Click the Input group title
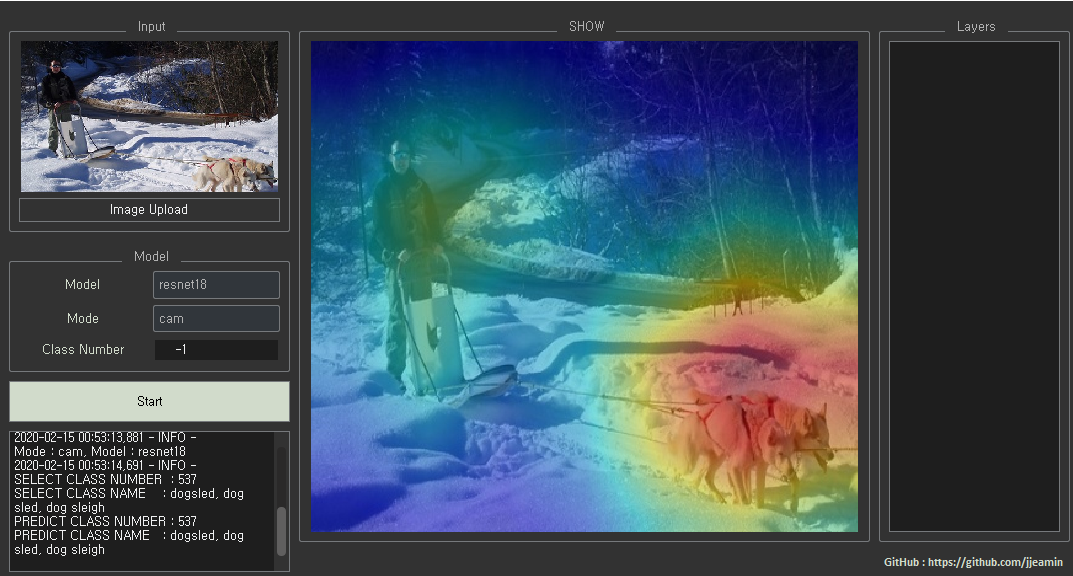This screenshot has width=1073, height=576. (x=151, y=27)
